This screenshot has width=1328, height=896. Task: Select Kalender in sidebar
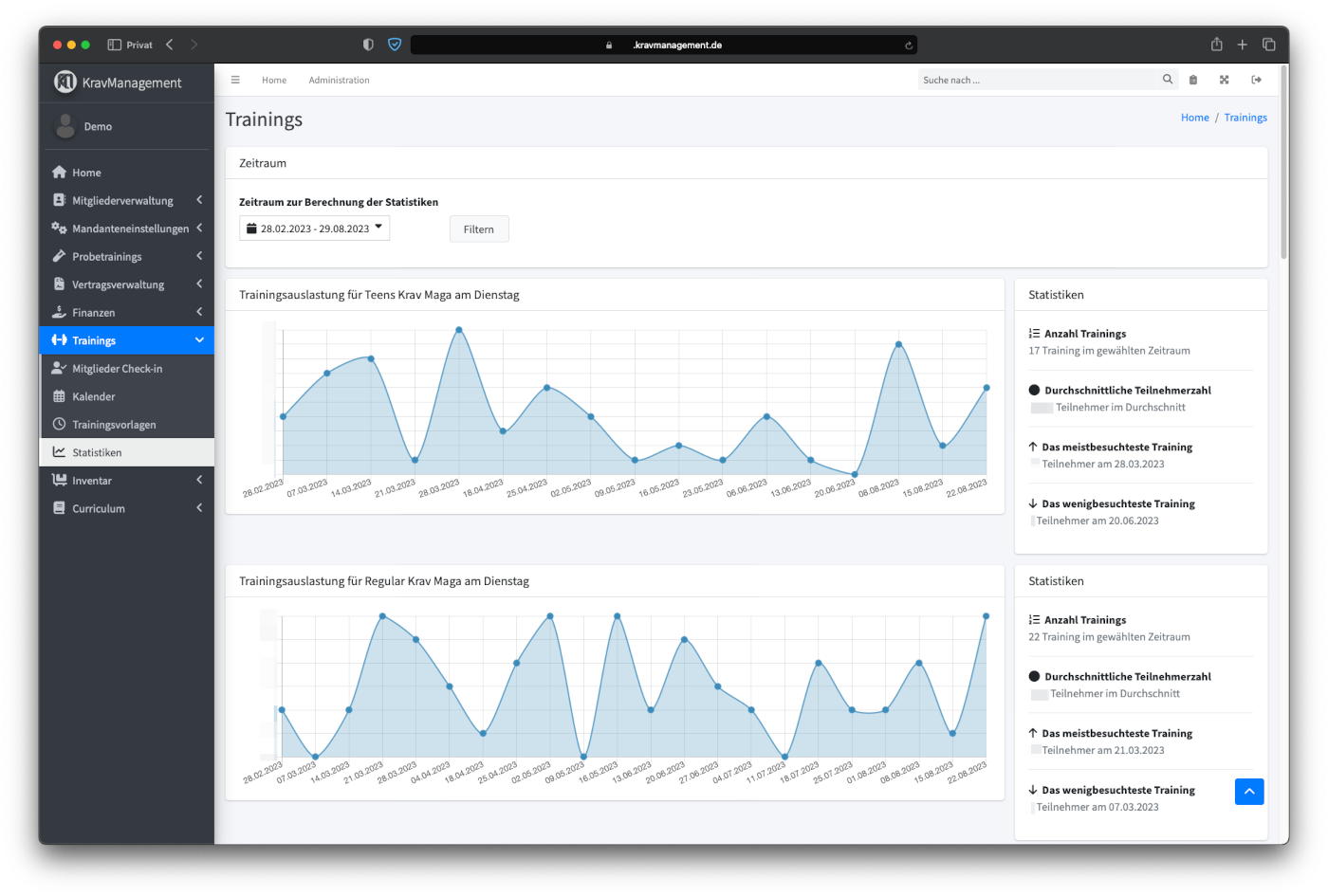point(126,396)
